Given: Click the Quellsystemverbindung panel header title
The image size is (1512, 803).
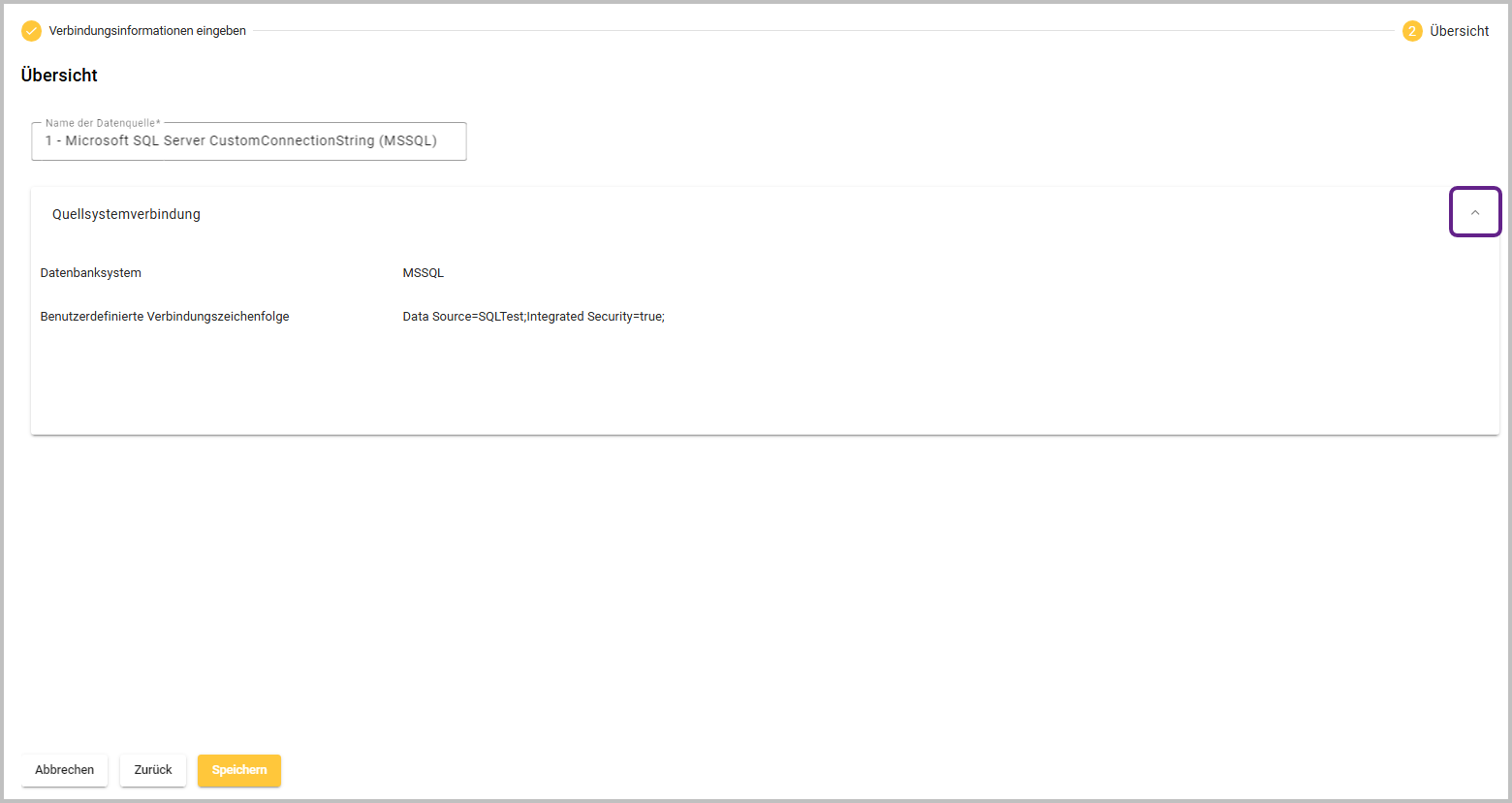Looking at the screenshot, I should 126,214.
